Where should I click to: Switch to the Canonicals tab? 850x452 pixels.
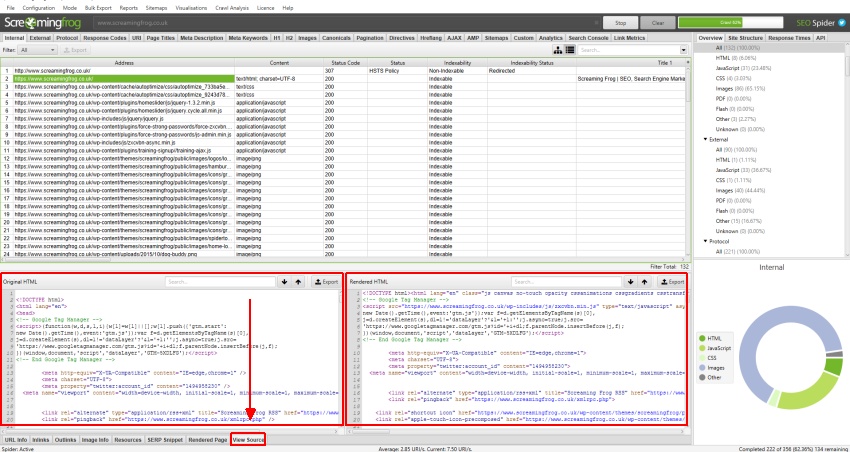336,38
